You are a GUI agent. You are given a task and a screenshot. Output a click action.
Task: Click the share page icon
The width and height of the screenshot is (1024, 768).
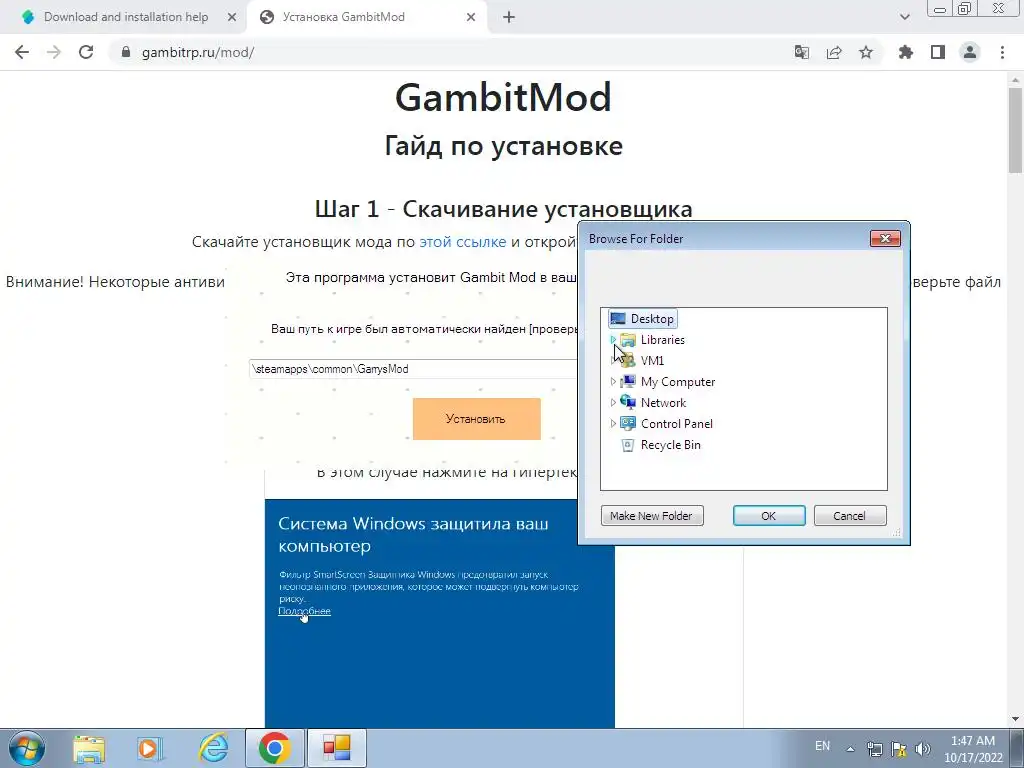coord(834,52)
